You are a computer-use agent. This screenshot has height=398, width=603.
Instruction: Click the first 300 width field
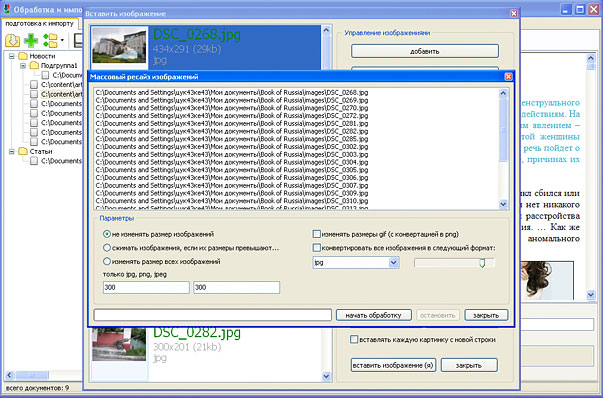(x=146, y=287)
